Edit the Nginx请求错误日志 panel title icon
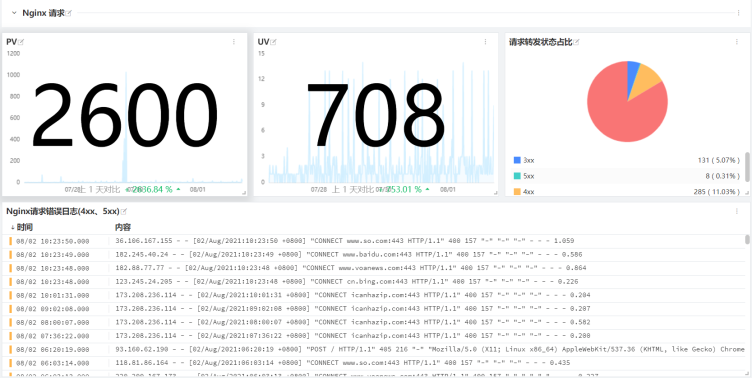 (x=124, y=211)
